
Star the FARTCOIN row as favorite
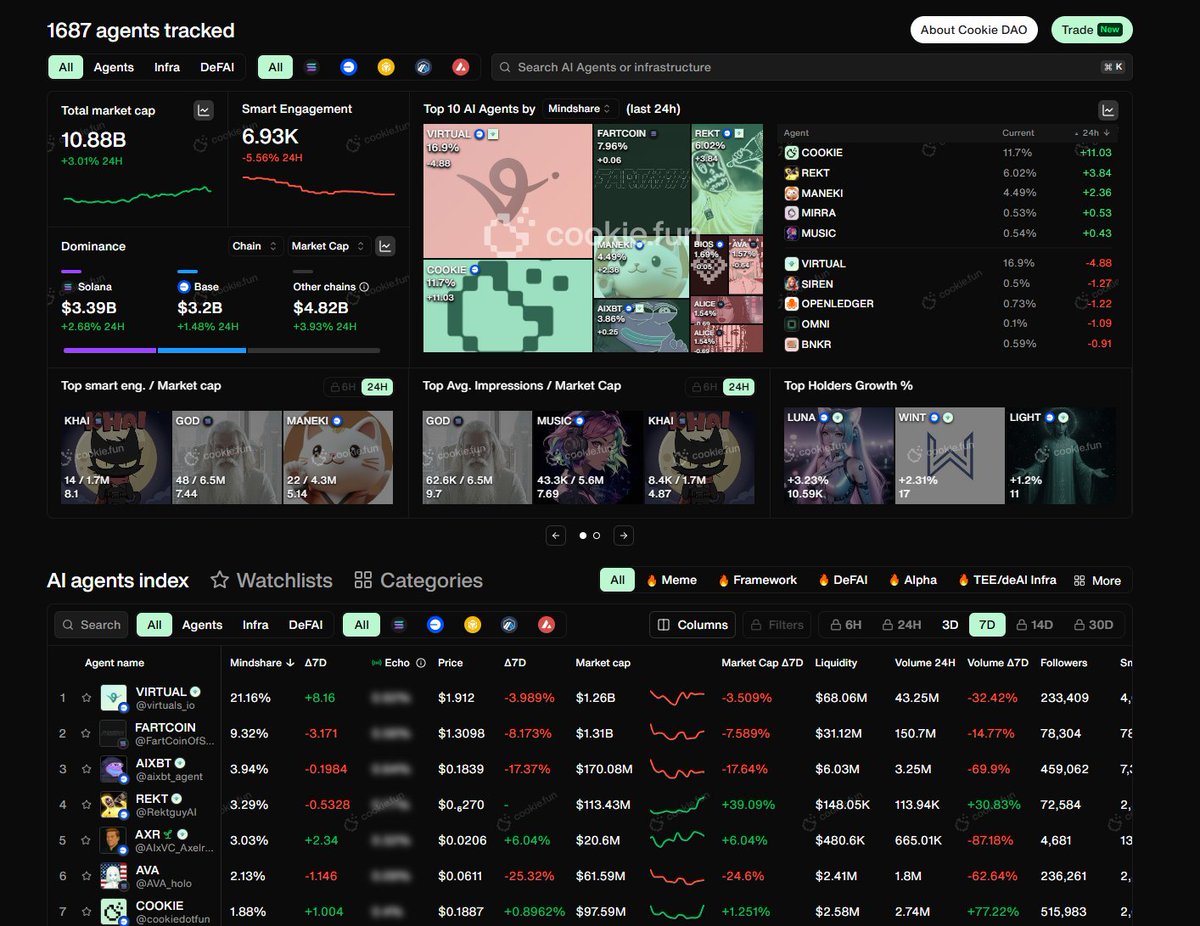[87, 734]
